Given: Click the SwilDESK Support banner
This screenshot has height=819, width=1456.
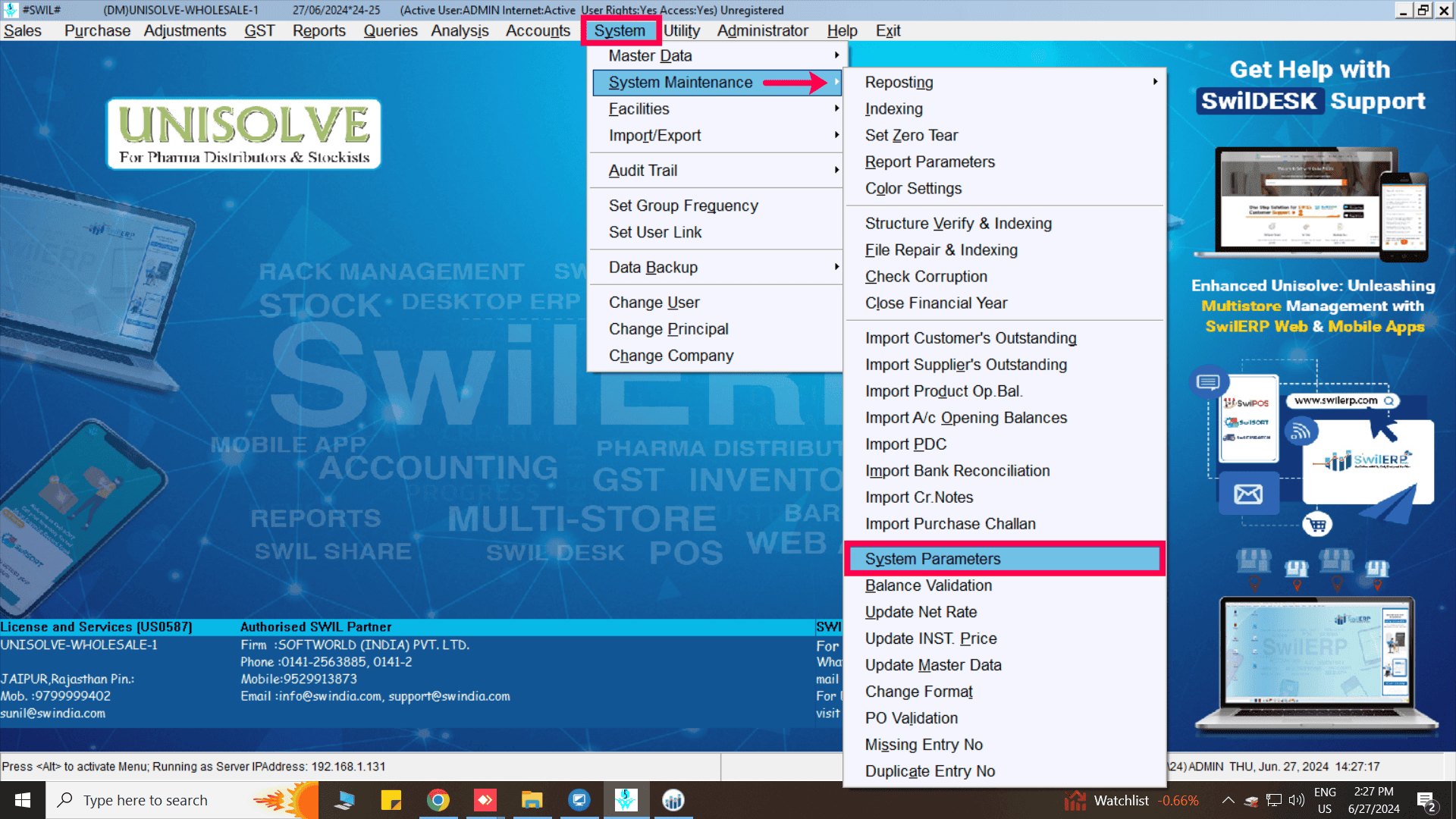Looking at the screenshot, I should click(1310, 86).
